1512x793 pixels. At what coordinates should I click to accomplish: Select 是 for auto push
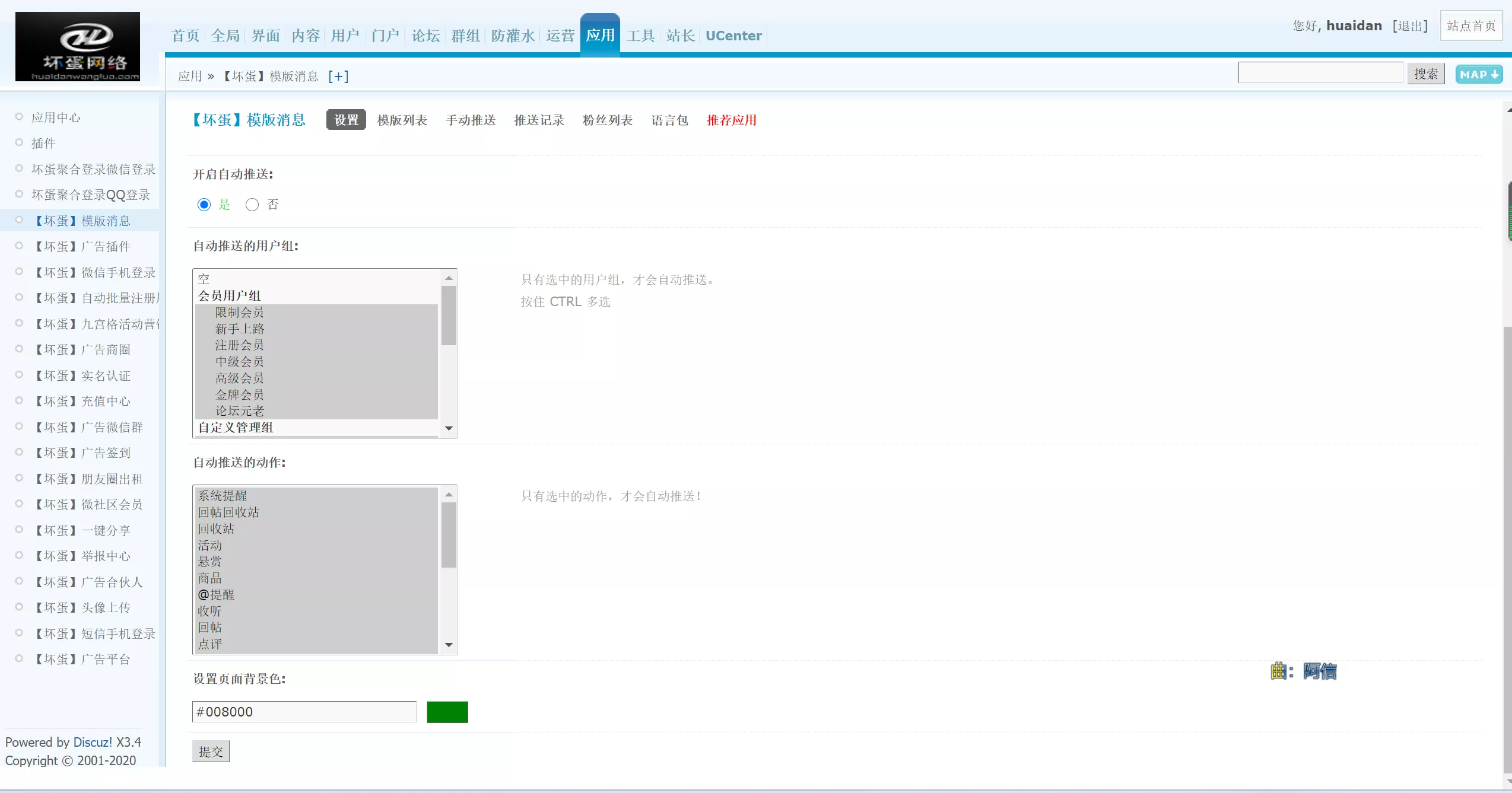(204, 205)
